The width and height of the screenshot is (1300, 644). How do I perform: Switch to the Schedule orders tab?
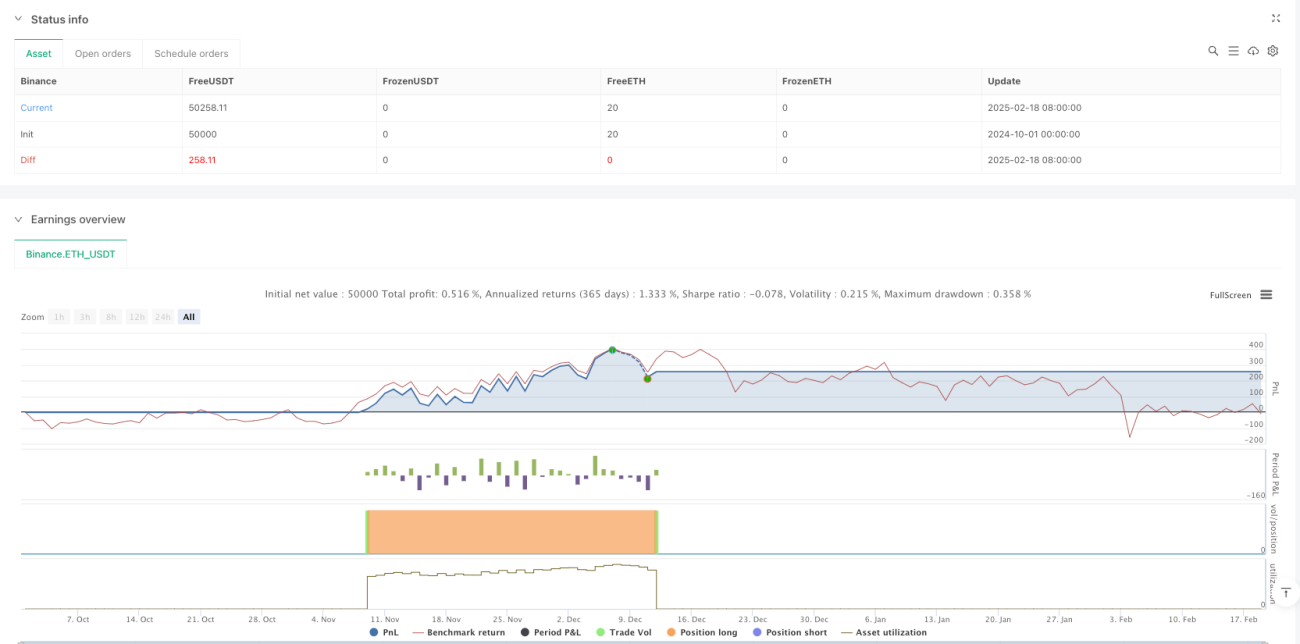point(191,53)
